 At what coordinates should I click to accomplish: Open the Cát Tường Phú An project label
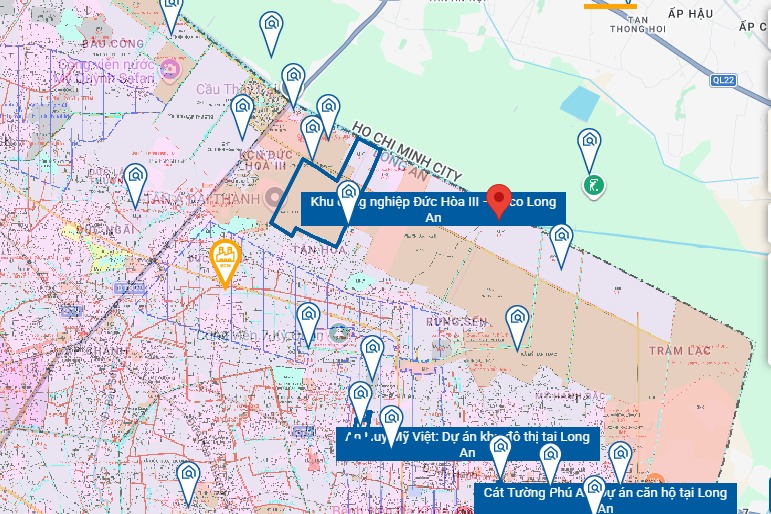coord(604,498)
